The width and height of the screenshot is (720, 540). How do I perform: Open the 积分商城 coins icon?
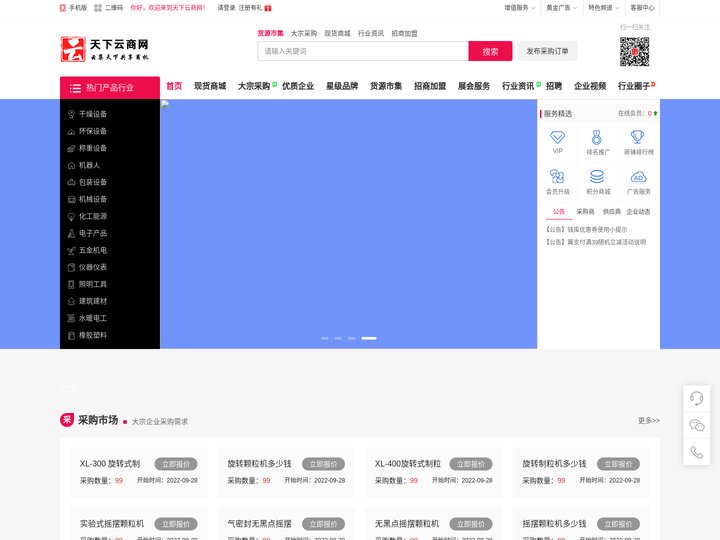click(597, 176)
